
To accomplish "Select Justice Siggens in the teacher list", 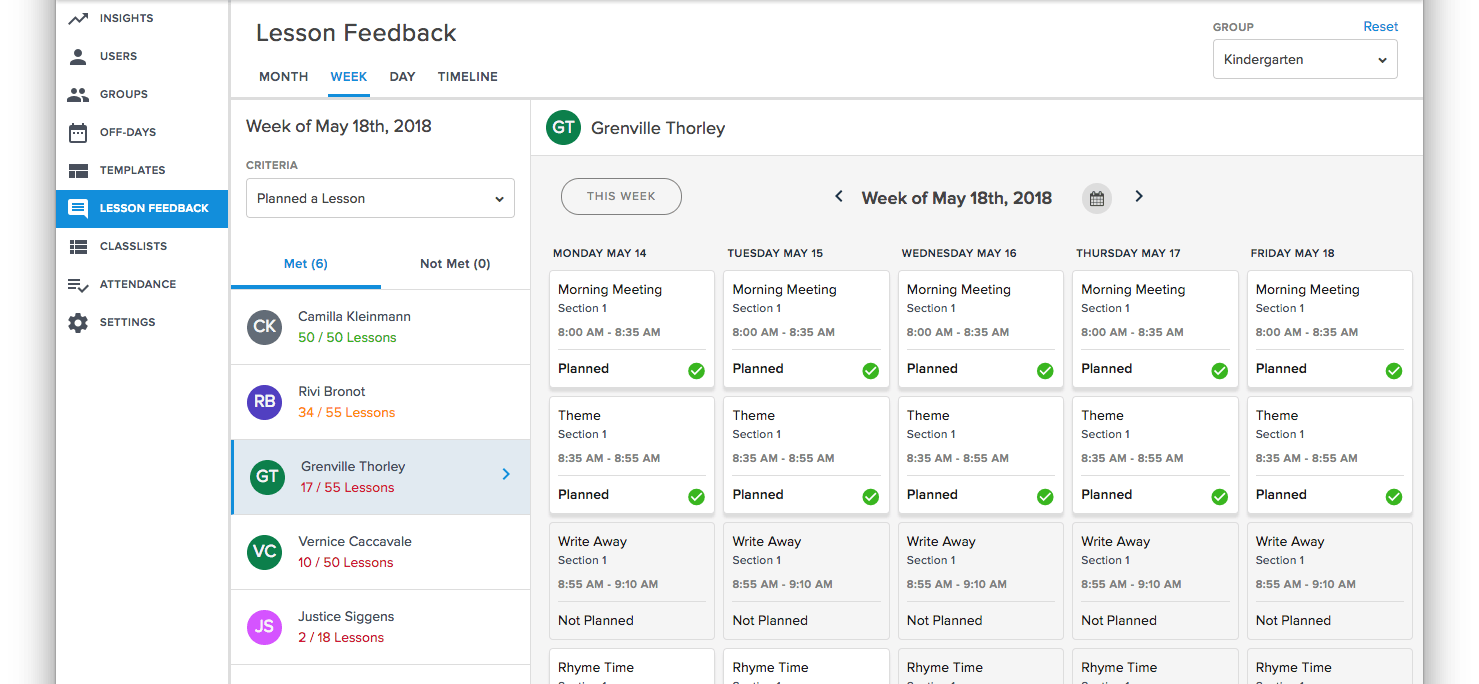I will pyautogui.click(x=380, y=627).
